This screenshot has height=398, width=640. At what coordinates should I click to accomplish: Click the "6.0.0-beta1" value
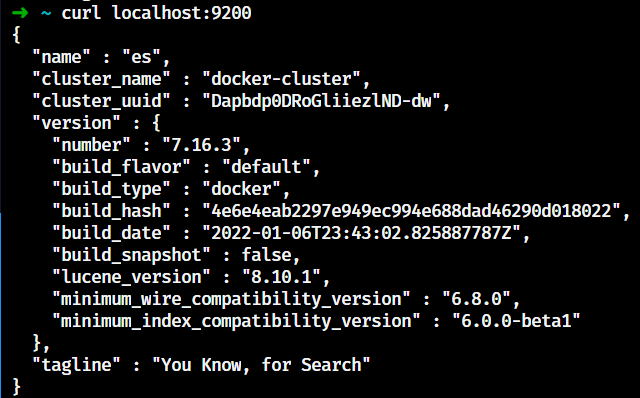tap(516, 321)
